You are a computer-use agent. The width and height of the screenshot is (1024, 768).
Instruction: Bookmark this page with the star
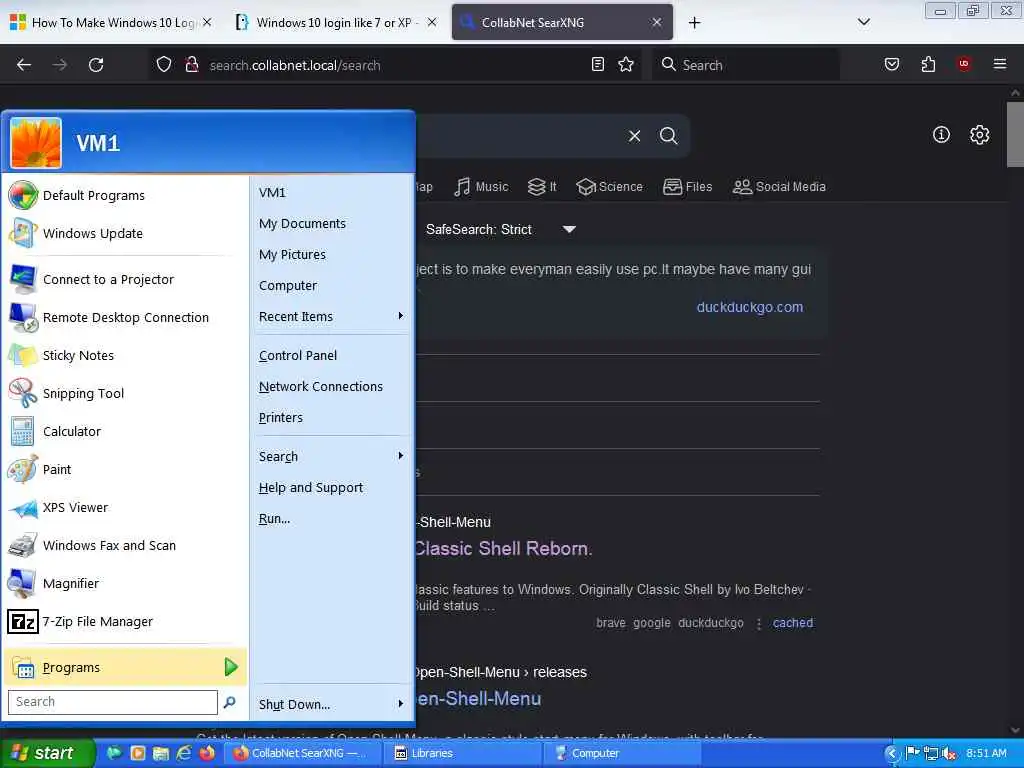point(626,64)
